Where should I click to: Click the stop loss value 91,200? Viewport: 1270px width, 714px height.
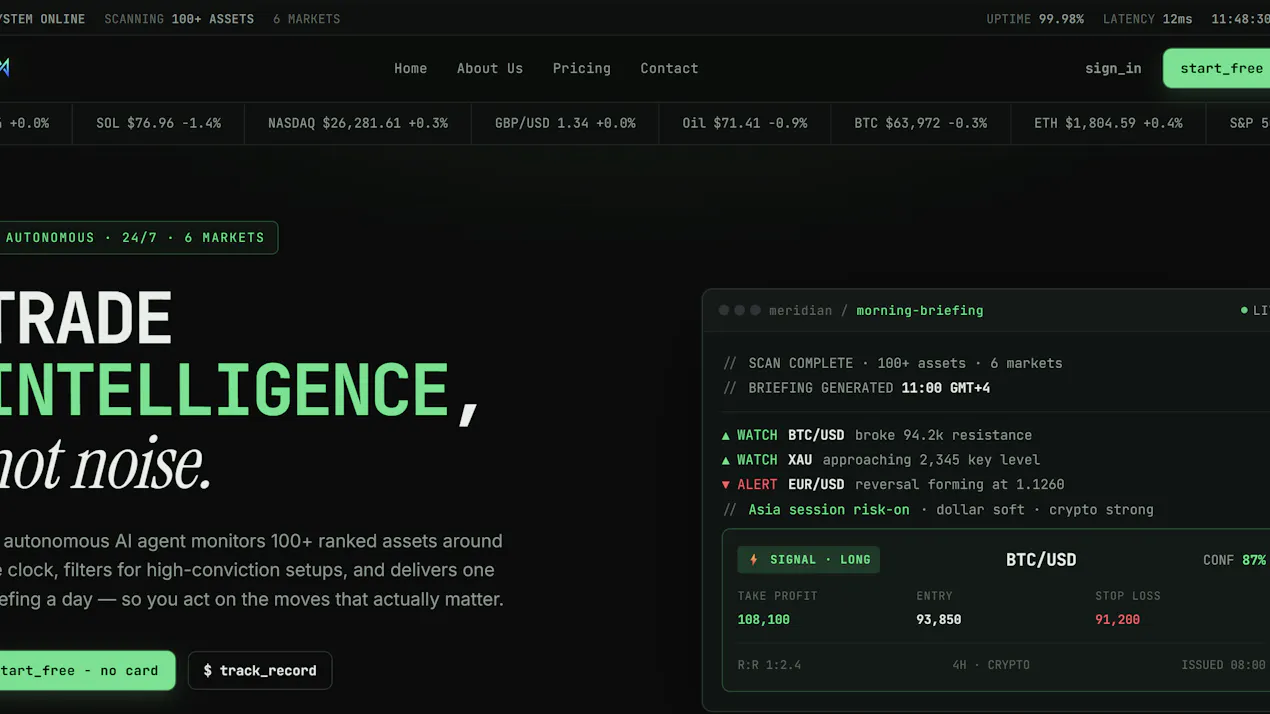point(1117,620)
